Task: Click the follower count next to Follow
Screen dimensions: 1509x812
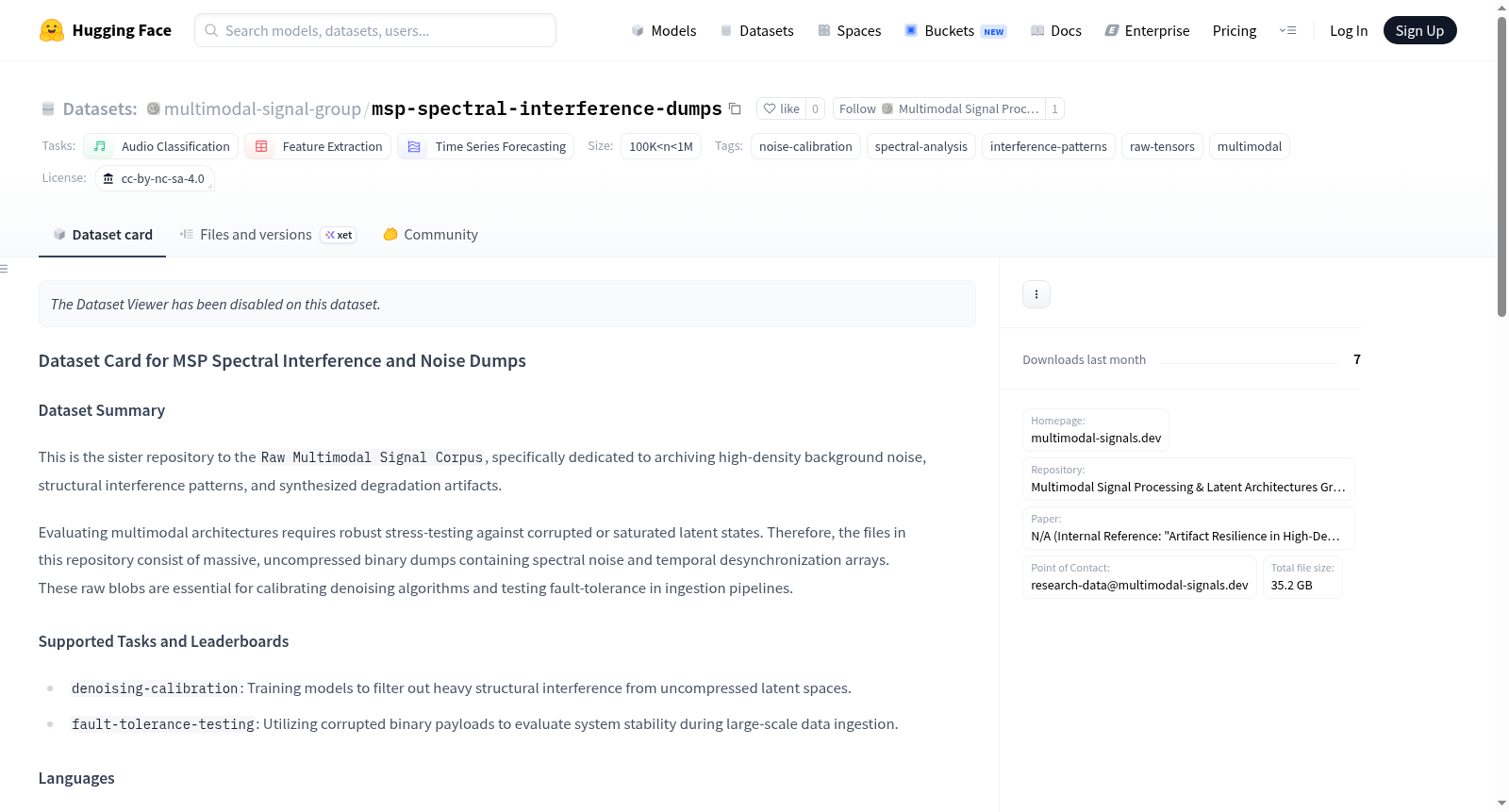Action: click(1054, 108)
